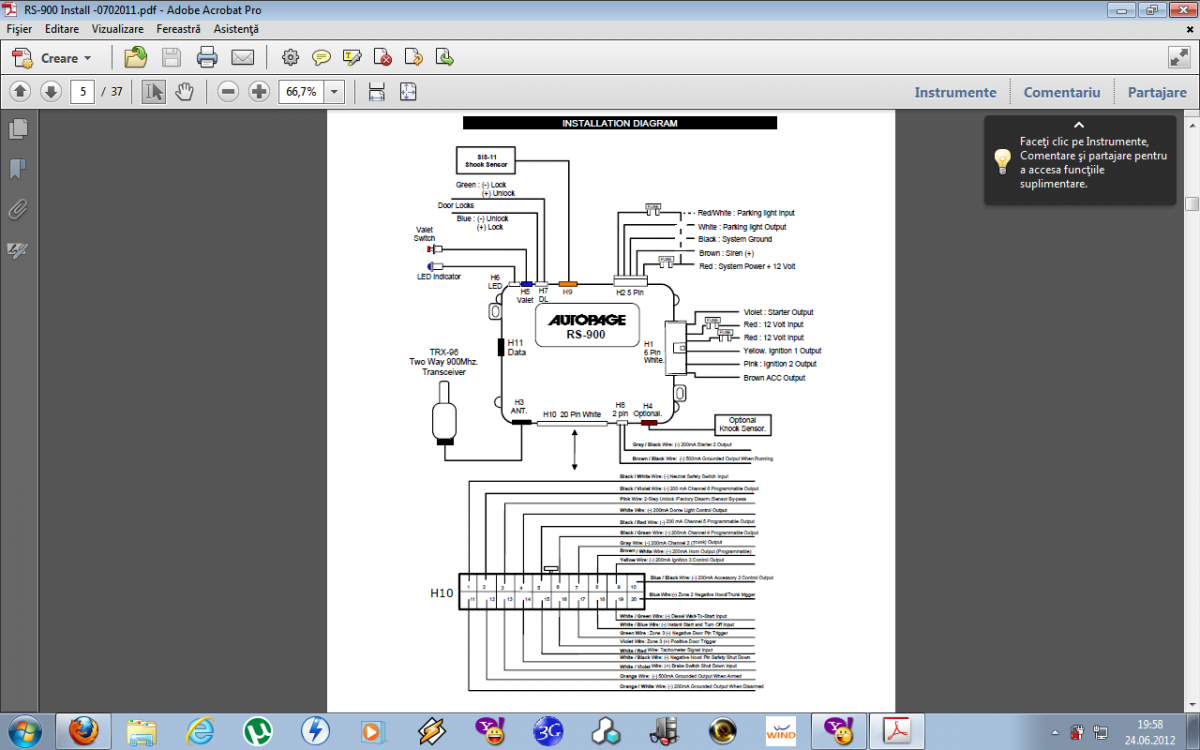Image resolution: width=1200 pixels, height=750 pixels.
Task: Click the RS-900 model label in diagram
Action: [586, 336]
